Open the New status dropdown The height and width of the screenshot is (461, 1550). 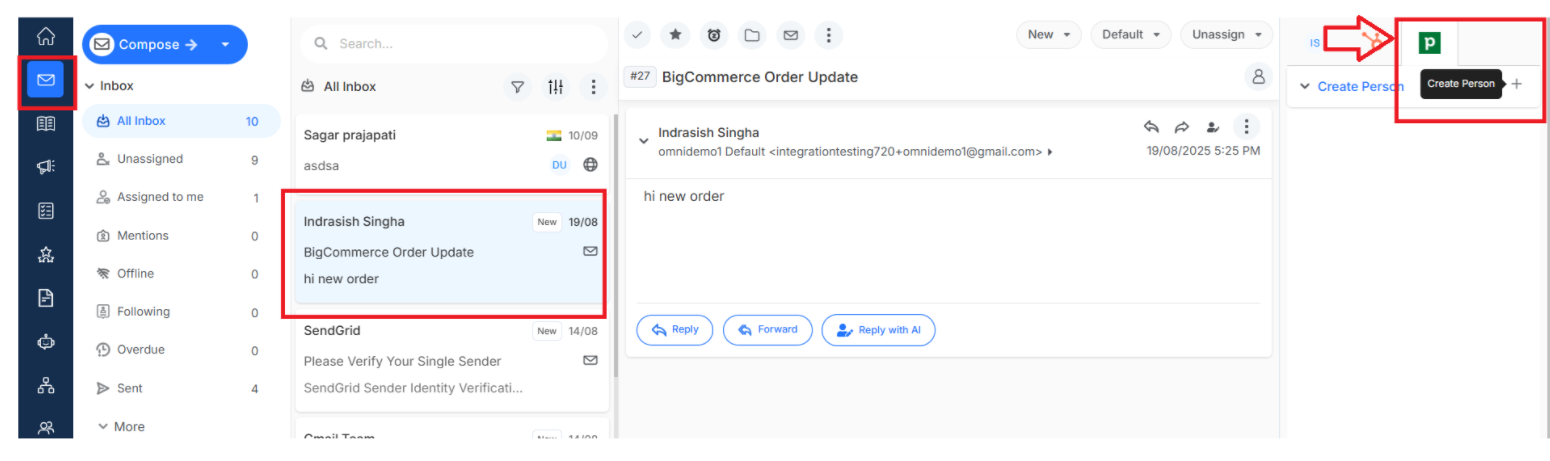point(1048,34)
